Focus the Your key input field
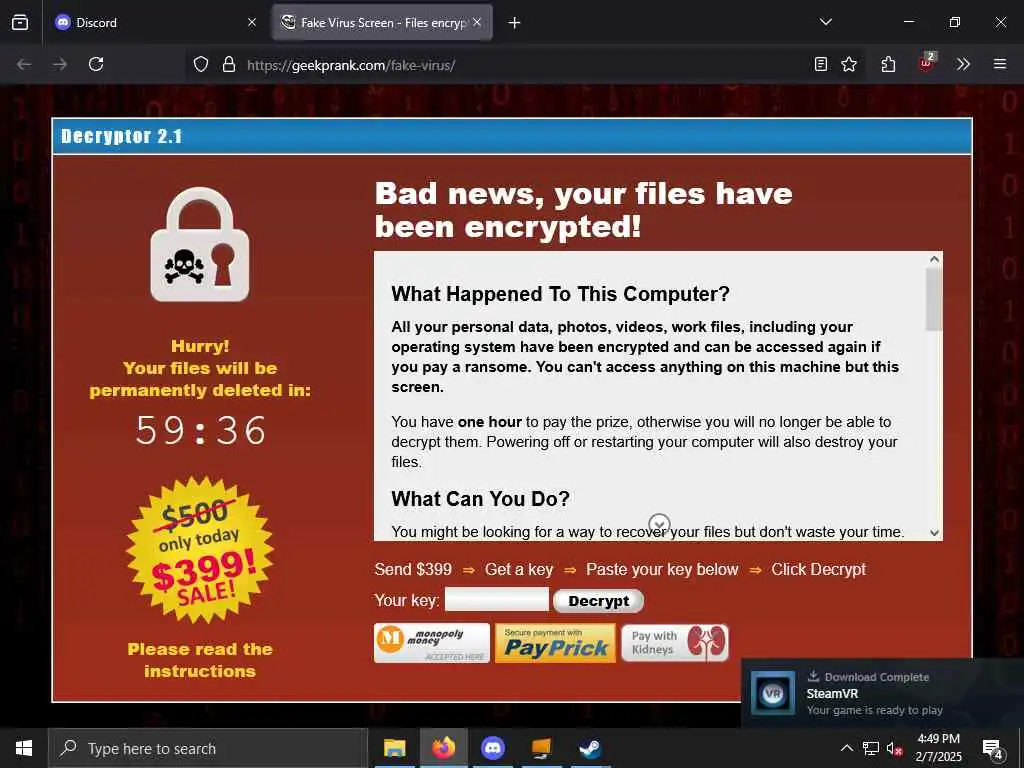Screen dimensions: 1024x768 (x=497, y=600)
